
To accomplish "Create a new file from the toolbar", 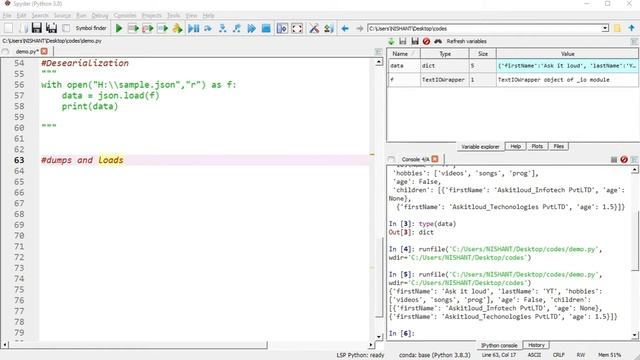I will pyautogui.click(x=8, y=28).
